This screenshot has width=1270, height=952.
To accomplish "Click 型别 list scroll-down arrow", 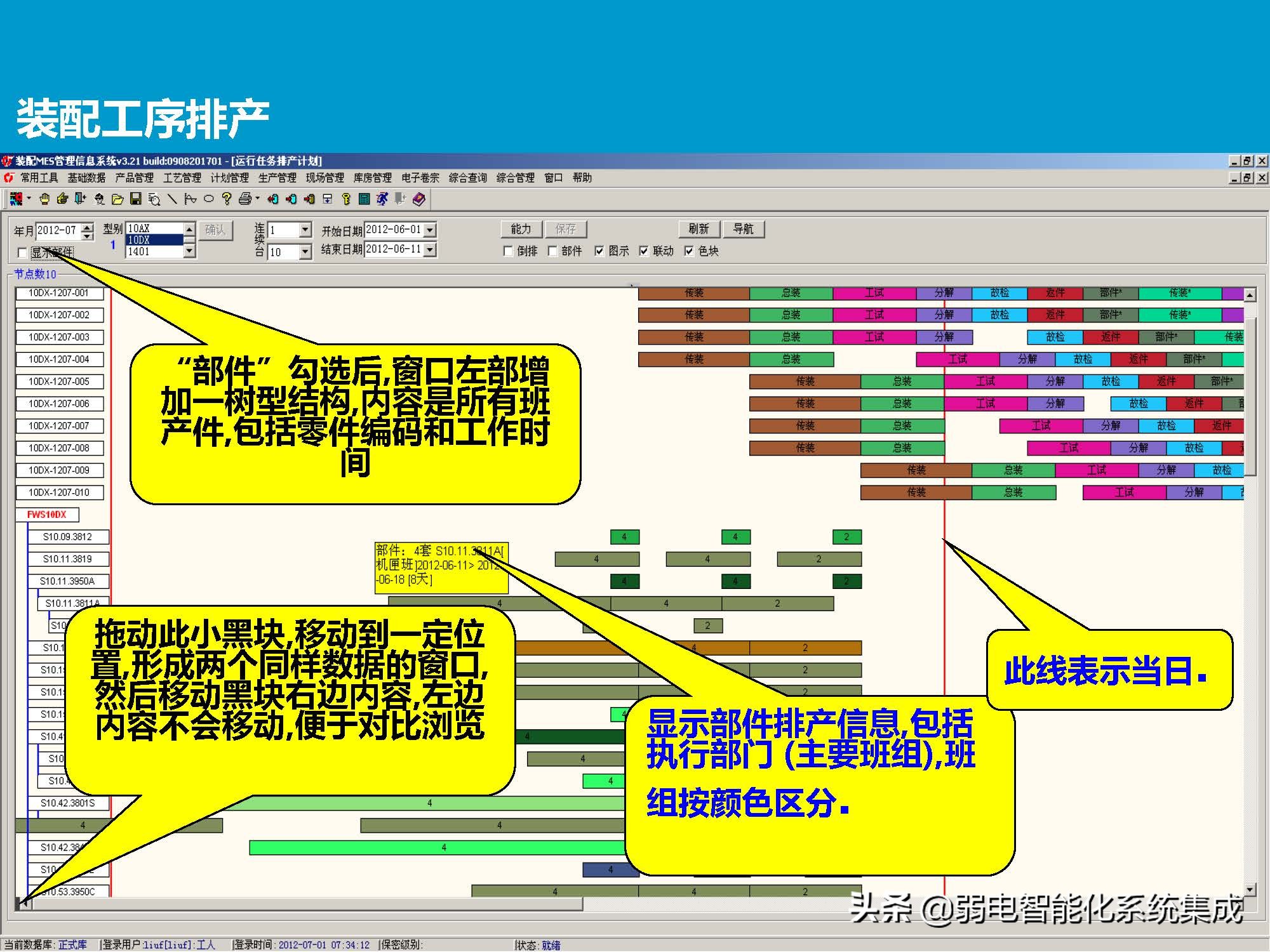I will pyautogui.click(x=189, y=251).
